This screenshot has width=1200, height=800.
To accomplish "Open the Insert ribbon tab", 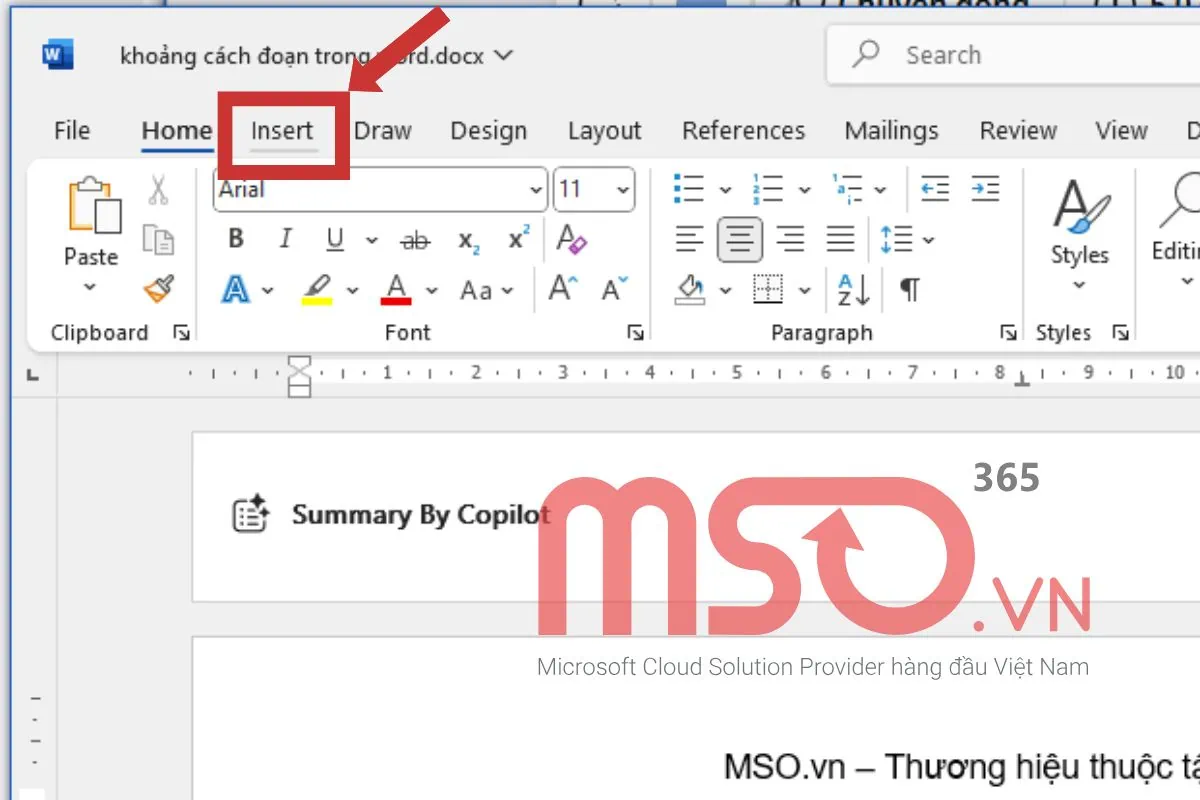I will pyautogui.click(x=282, y=131).
